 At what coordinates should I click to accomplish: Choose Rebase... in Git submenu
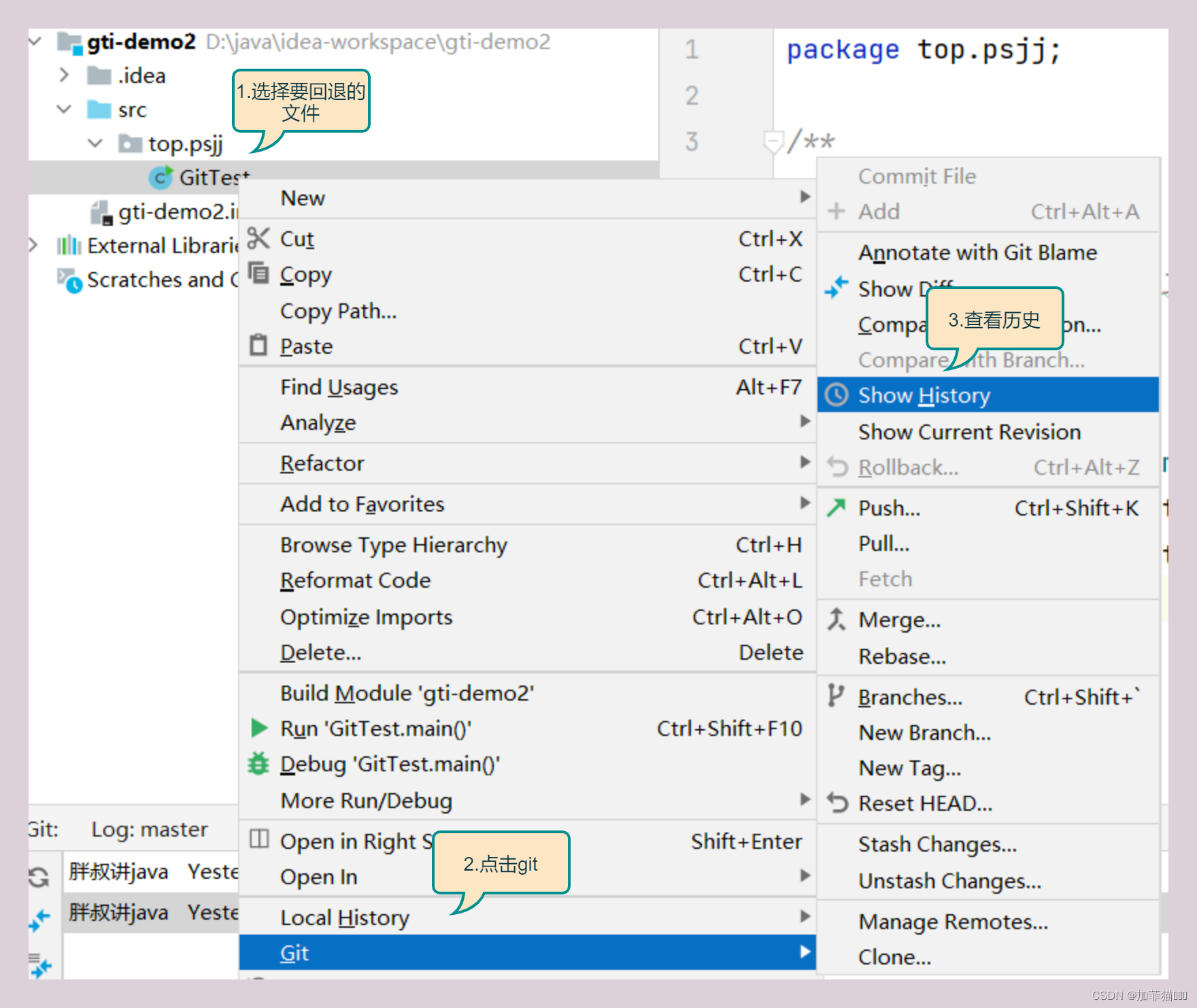tap(988, 656)
